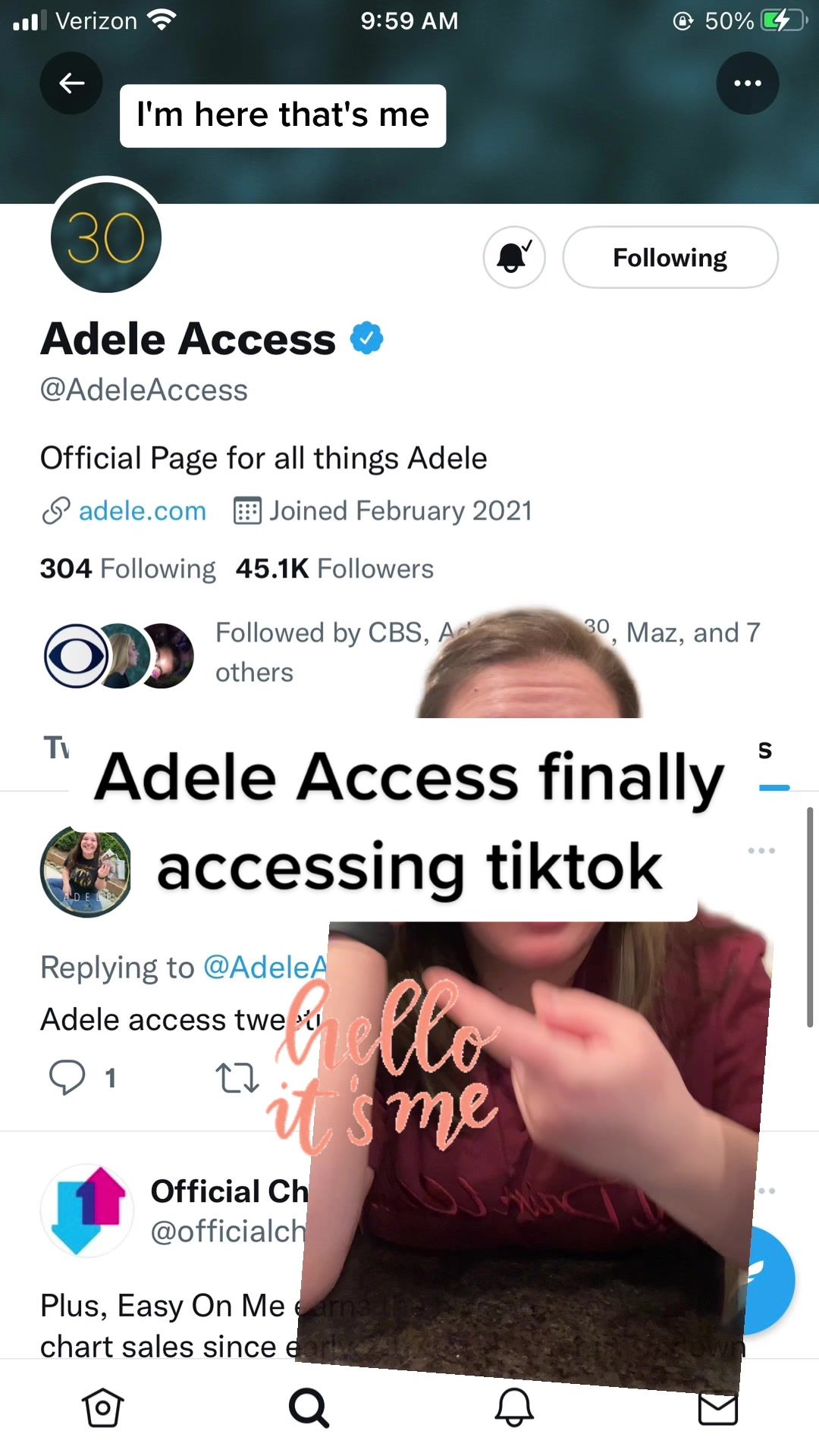This screenshot has height=1456, width=819.
Task: View the 304 Following list
Action: click(x=128, y=569)
